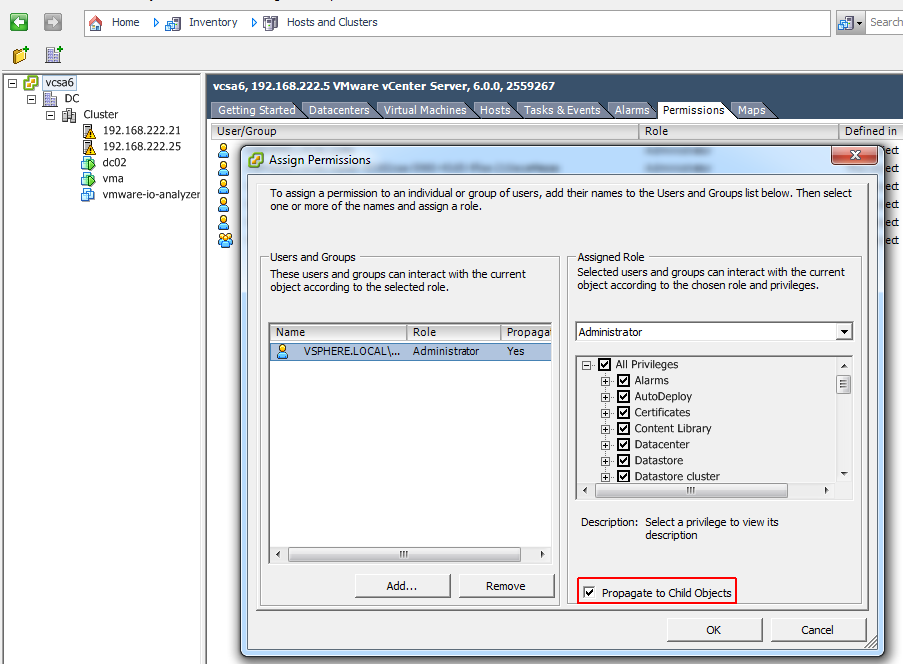The image size is (903, 664).
Task: Toggle the AutoDeploy privilege checkbox
Action: (623, 397)
